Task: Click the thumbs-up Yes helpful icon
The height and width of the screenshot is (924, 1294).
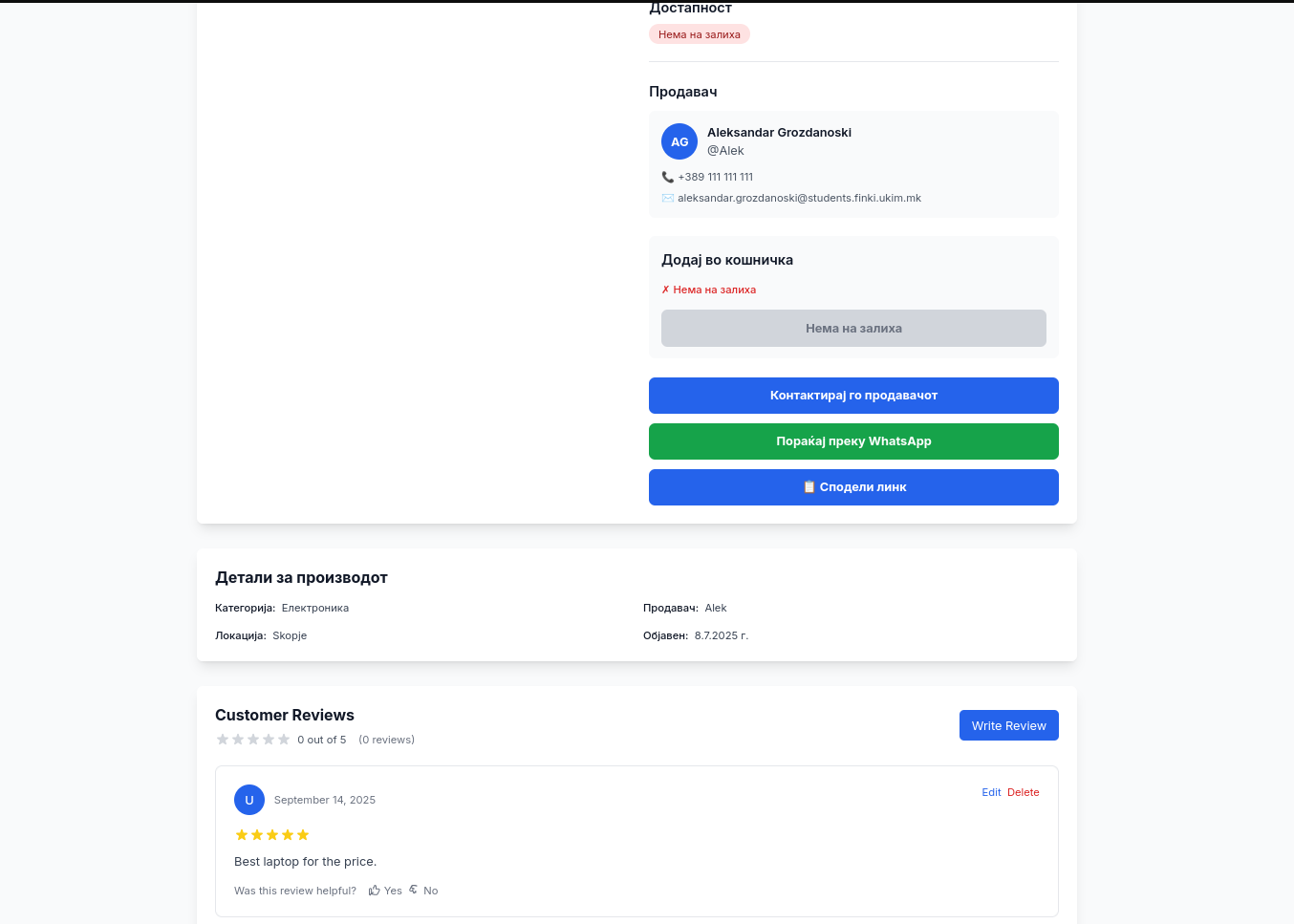Action: pos(375,891)
